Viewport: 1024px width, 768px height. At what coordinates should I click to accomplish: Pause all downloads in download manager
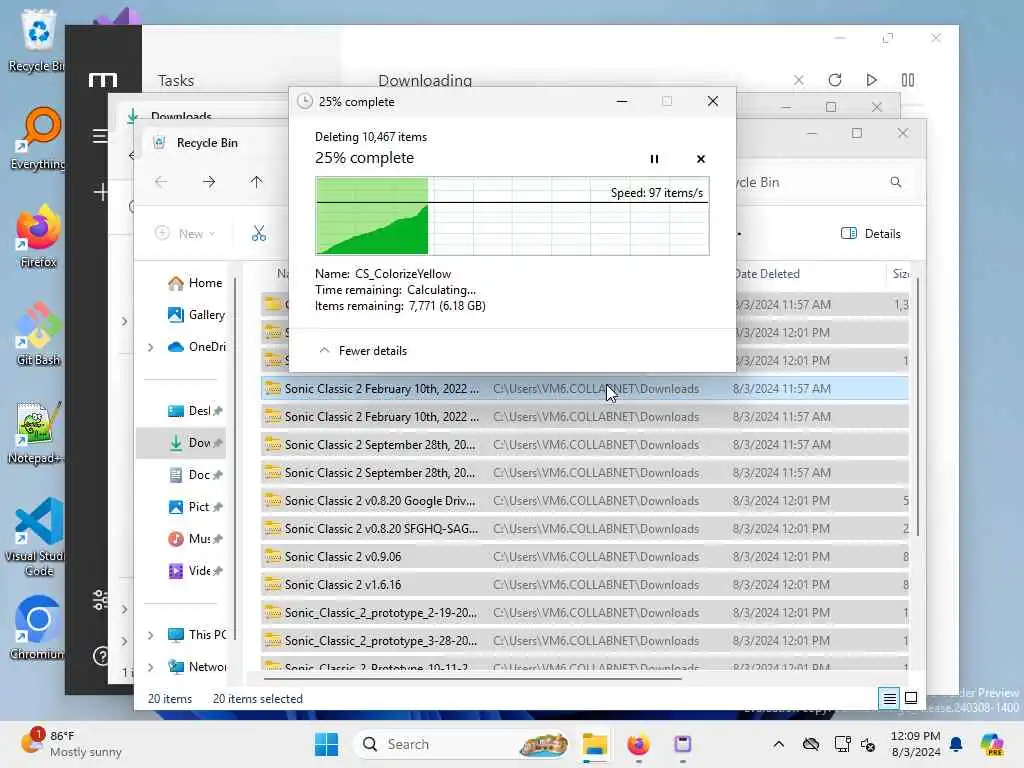coord(908,80)
